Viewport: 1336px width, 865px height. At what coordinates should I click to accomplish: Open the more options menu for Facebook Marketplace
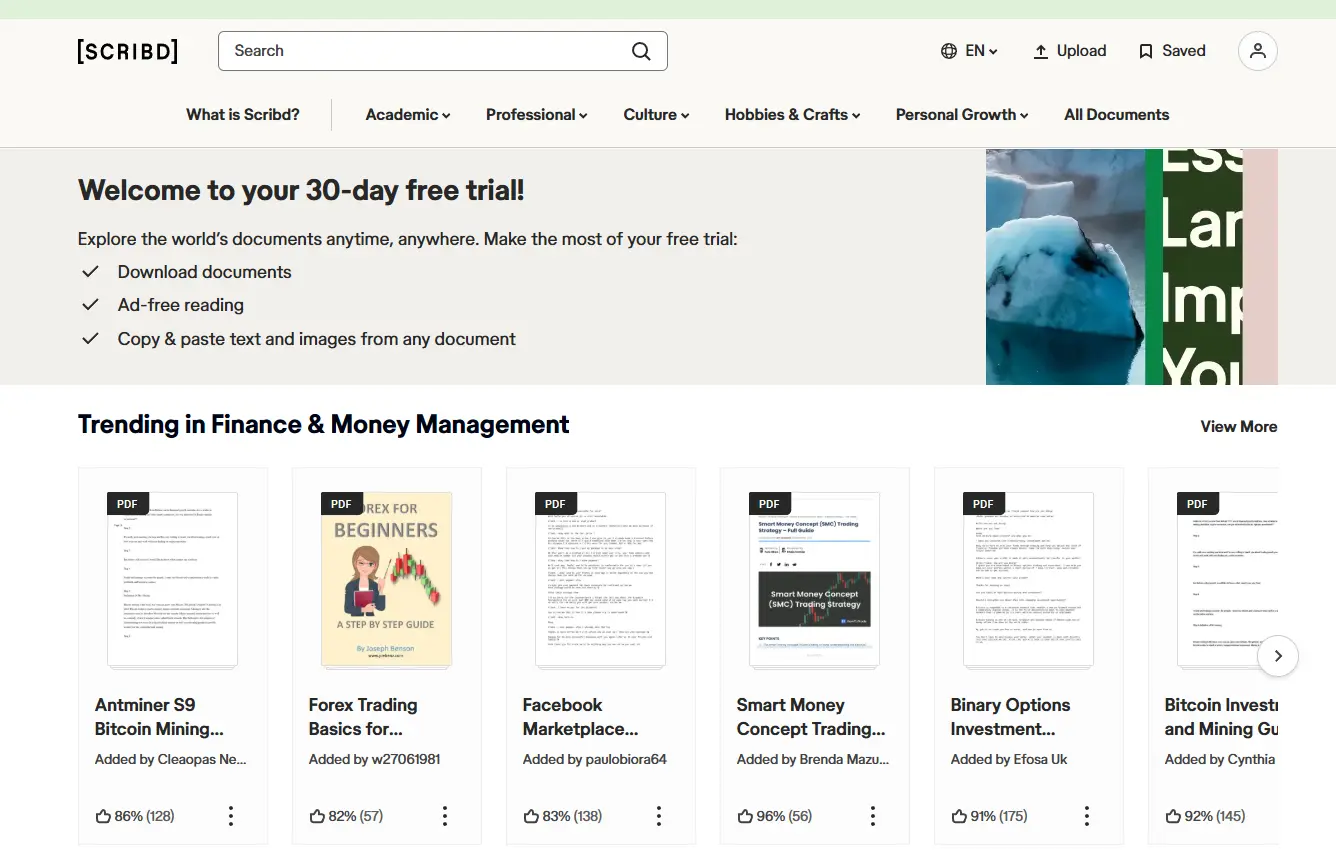click(659, 816)
